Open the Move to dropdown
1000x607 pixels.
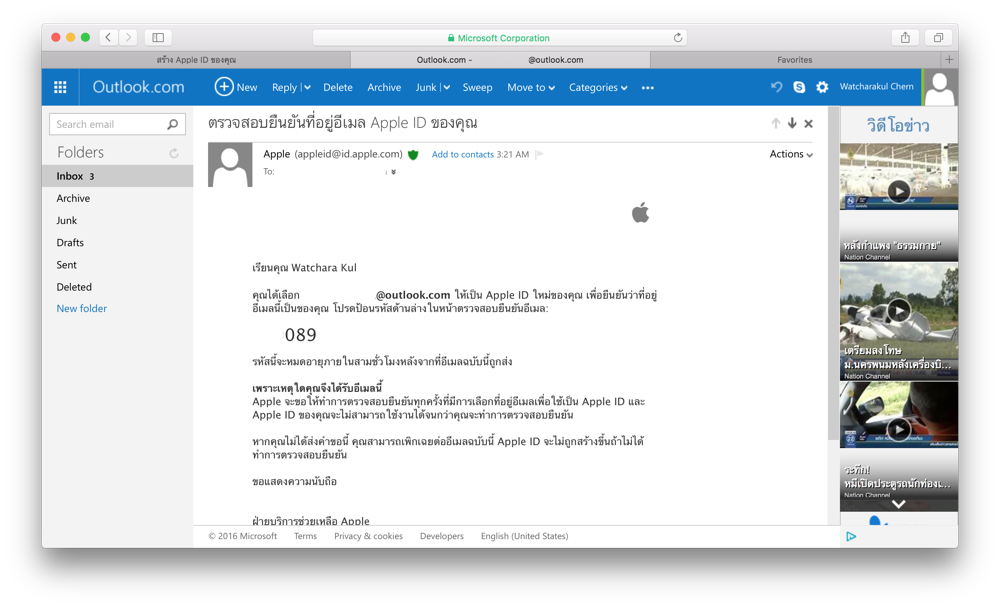click(530, 88)
